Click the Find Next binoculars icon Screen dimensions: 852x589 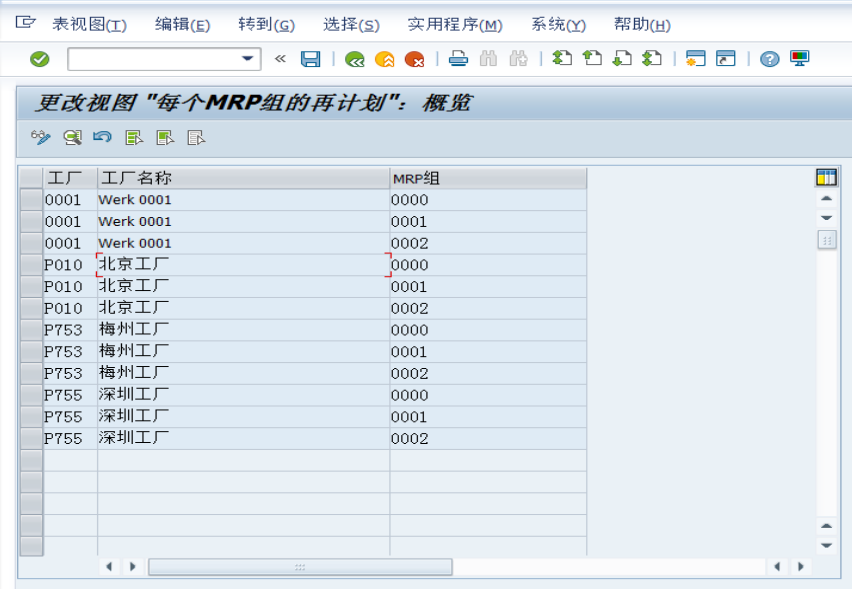click(x=518, y=59)
